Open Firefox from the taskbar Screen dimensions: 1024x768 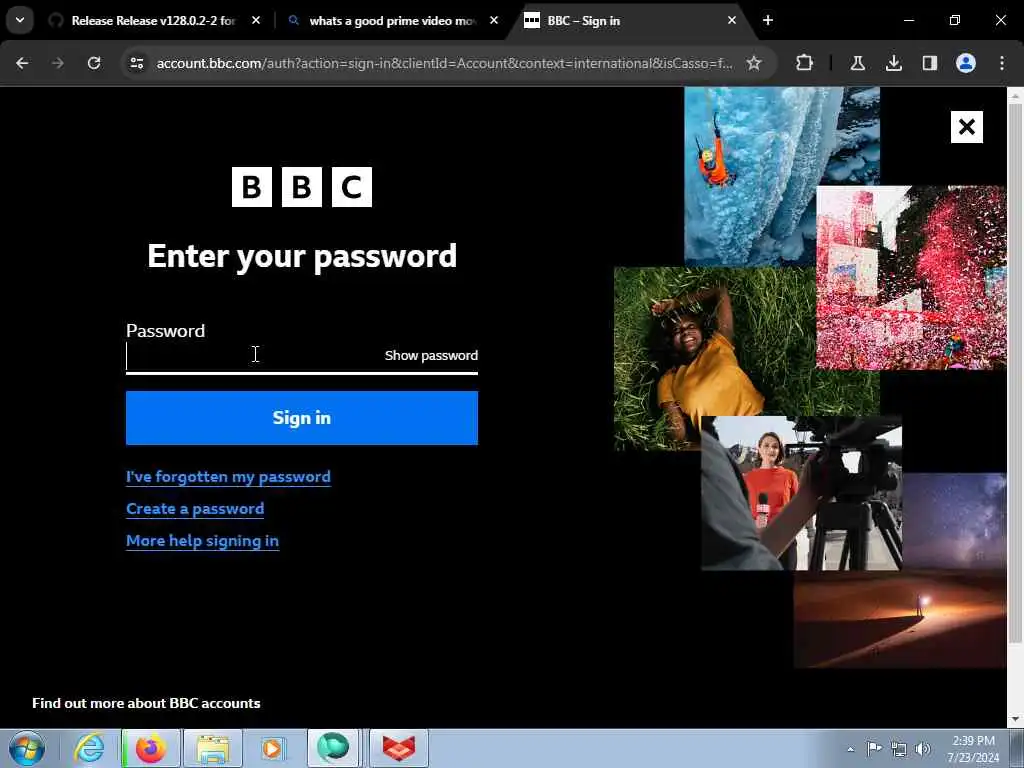tap(151, 748)
